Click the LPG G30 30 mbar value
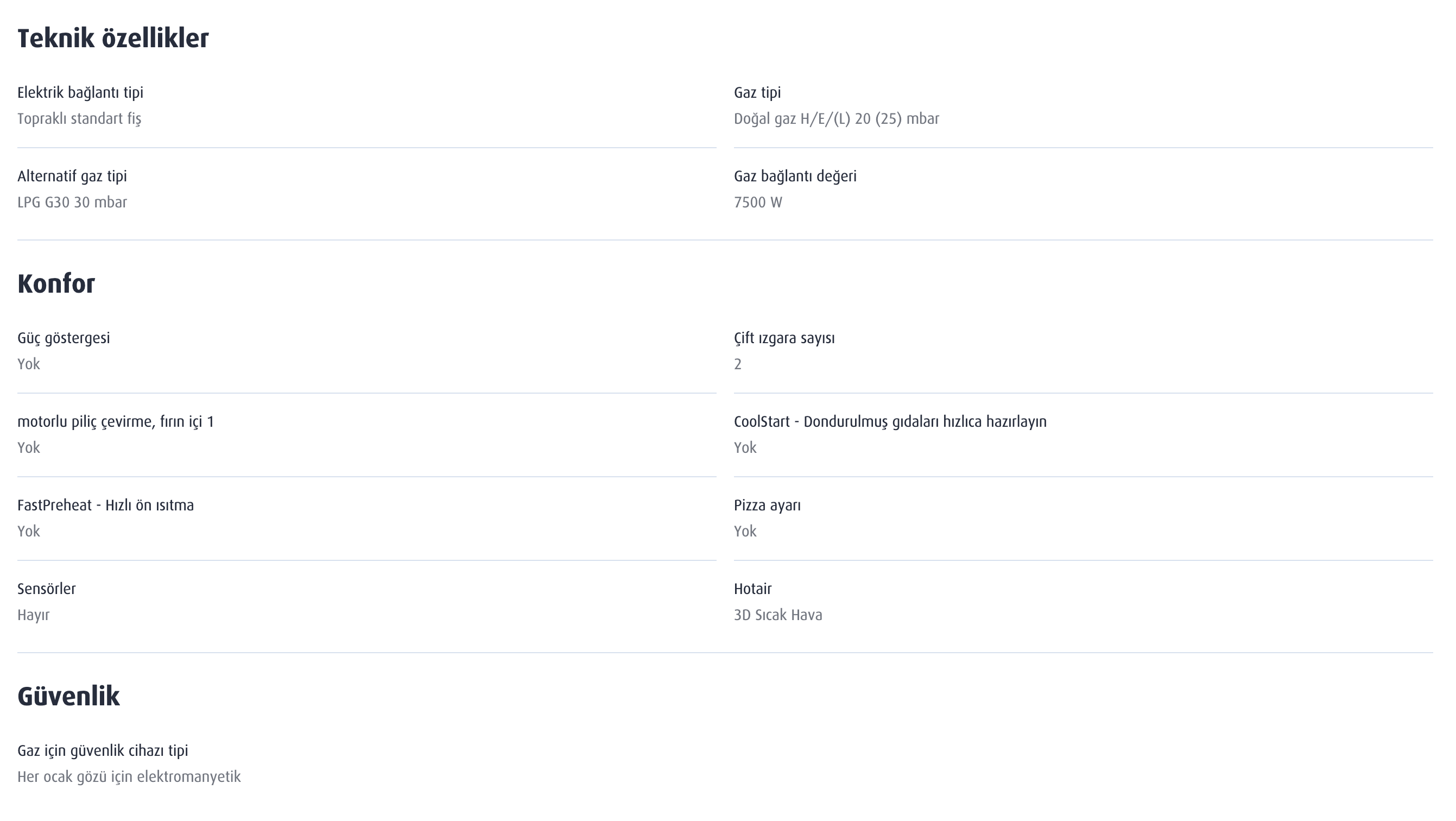The image size is (1456, 821). click(72, 203)
